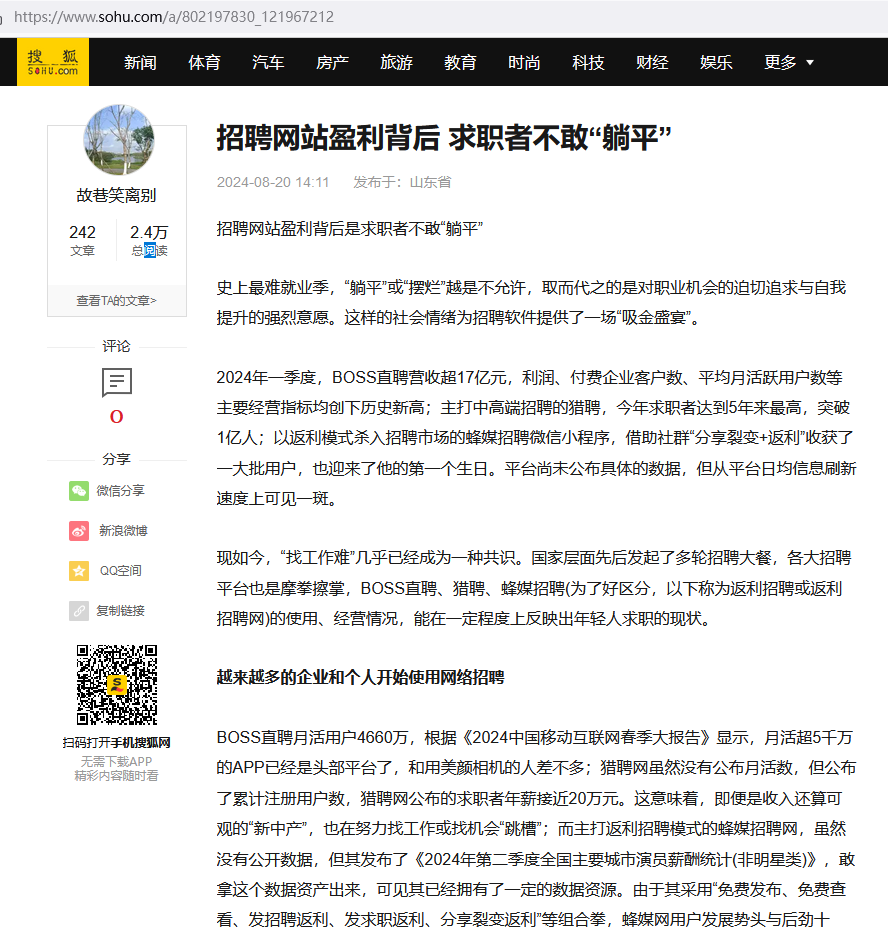
Task: Open the 时尚 channel
Action: 524,62
